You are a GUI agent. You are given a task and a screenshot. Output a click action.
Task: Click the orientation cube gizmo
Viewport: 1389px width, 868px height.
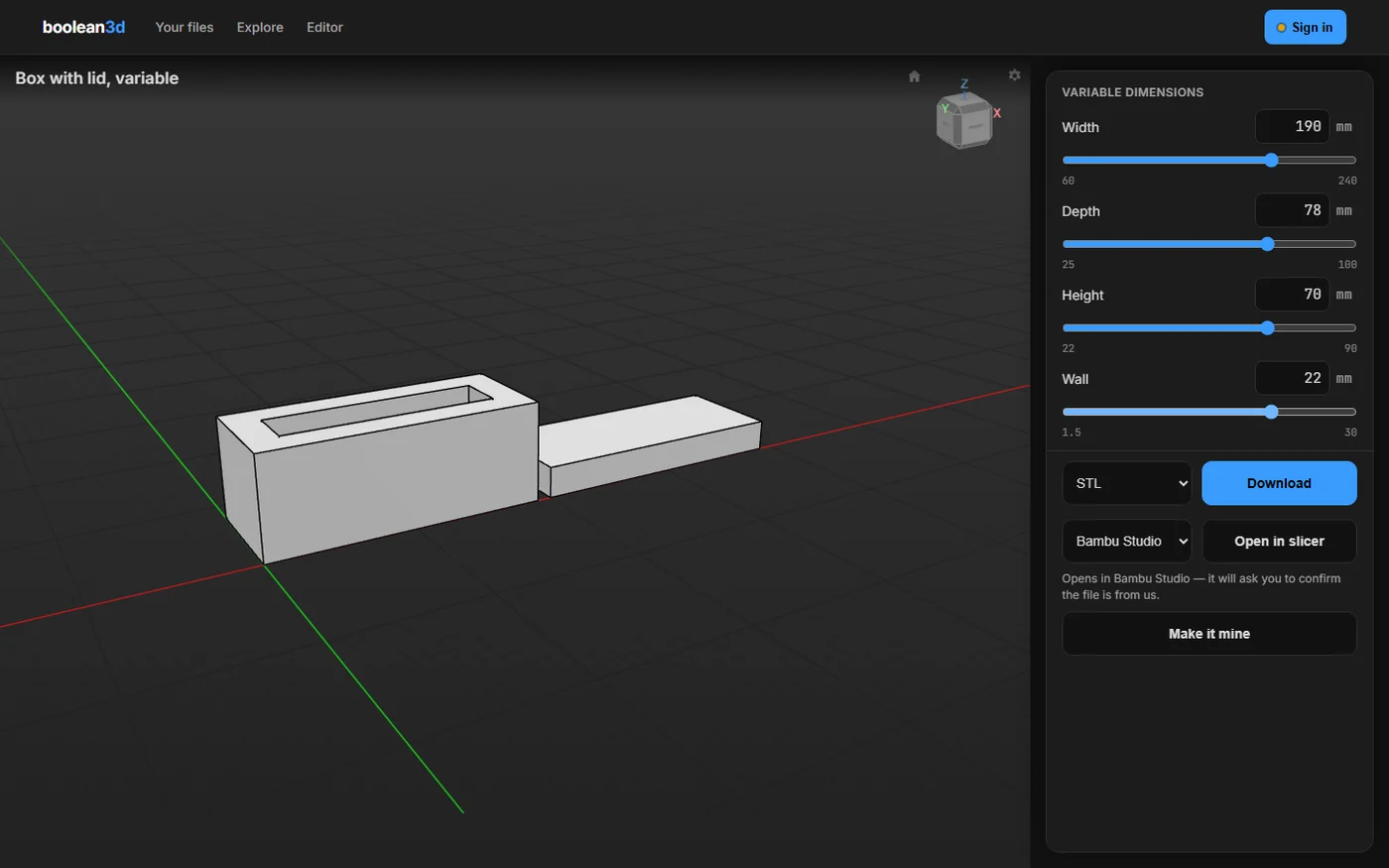click(965, 121)
